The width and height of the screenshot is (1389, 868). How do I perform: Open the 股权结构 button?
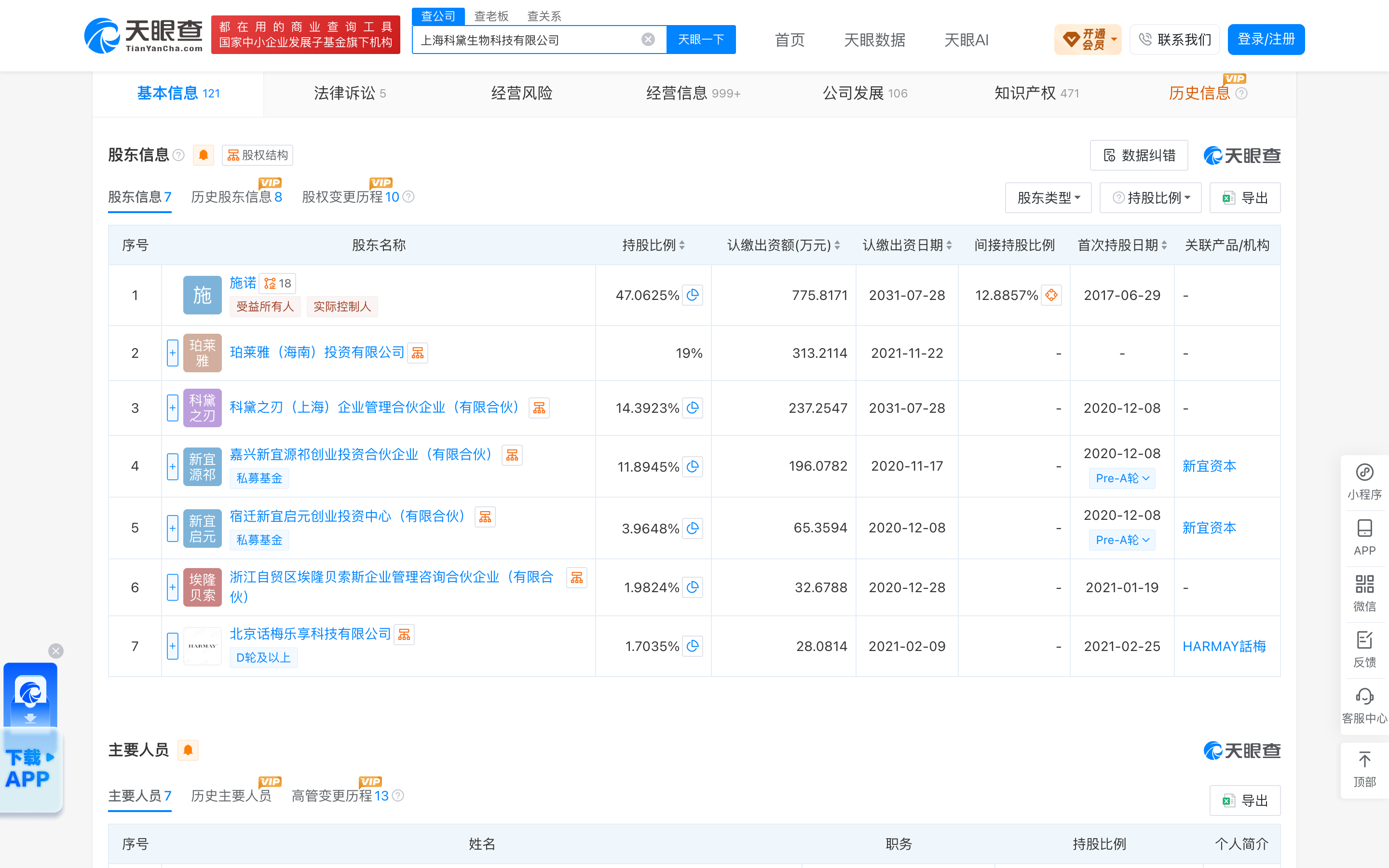(258, 155)
